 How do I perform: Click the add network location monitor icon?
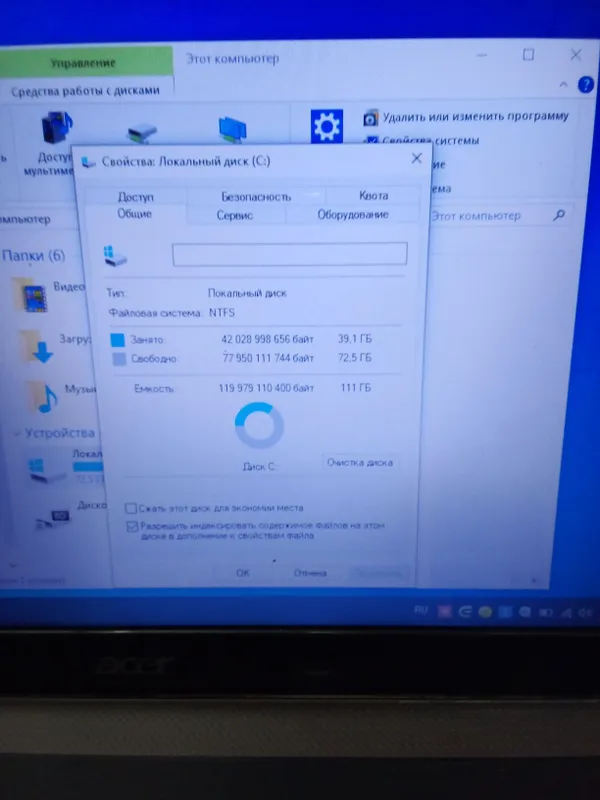233,130
